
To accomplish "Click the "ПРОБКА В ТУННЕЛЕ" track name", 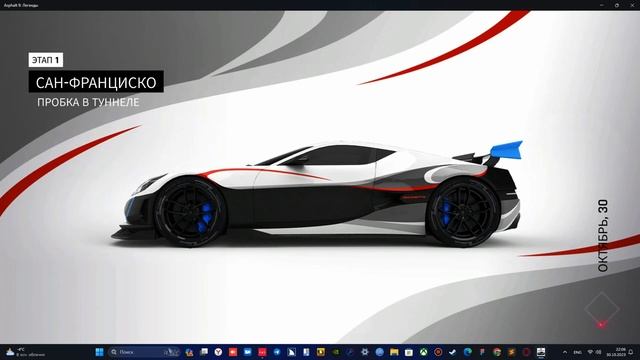I will [x=88, y=102].
